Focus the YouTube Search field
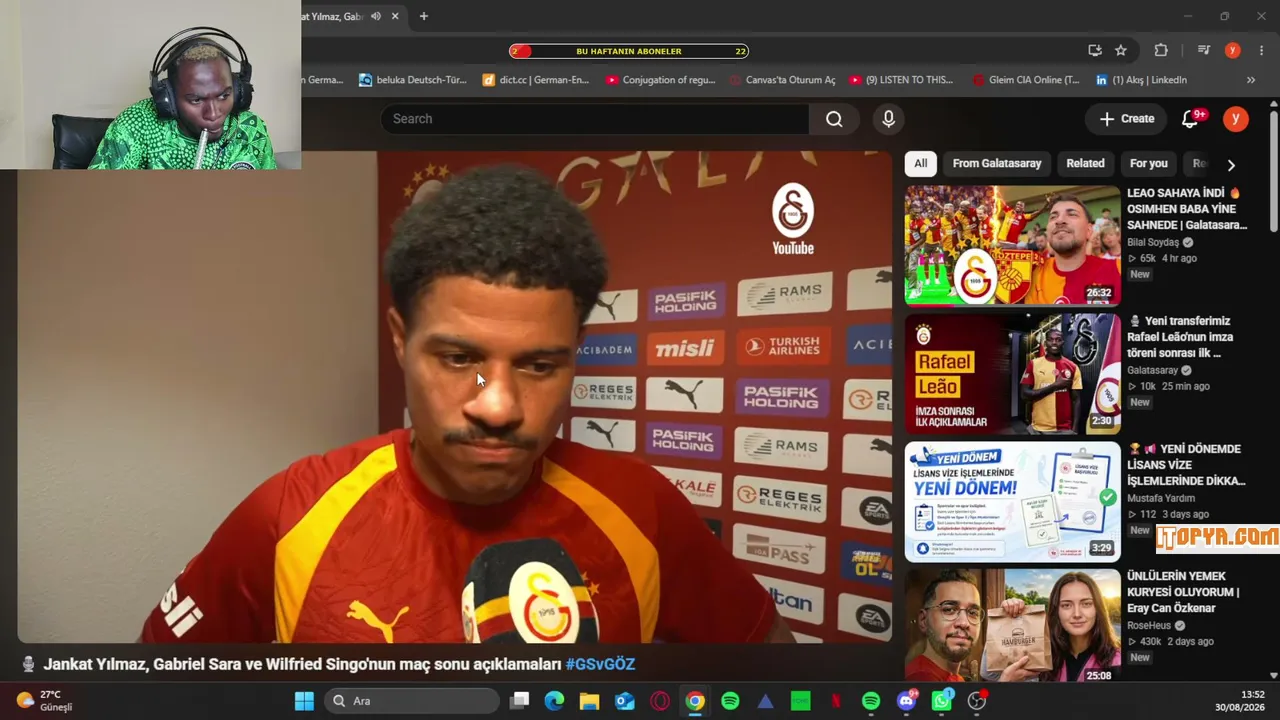 point(595,119)
